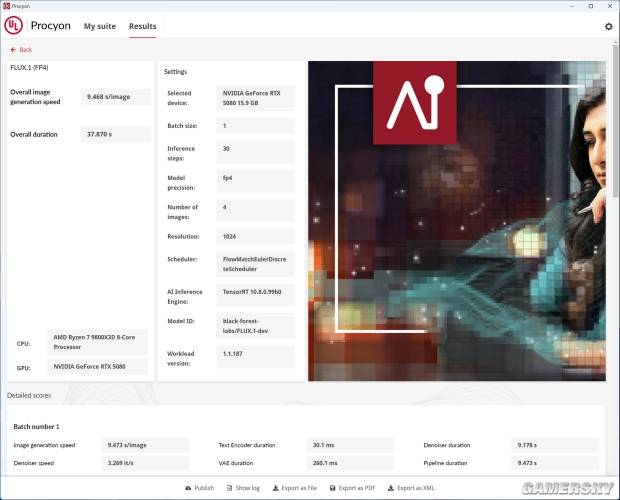Image resolution: width=620 pixels, height=500 pixels.
Task: Open the Show log button
Action: click(243, 488)
